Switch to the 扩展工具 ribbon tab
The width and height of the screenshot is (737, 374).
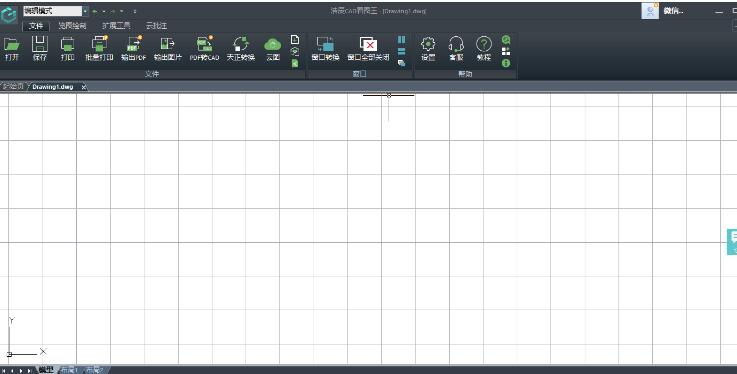click(116, 26)
